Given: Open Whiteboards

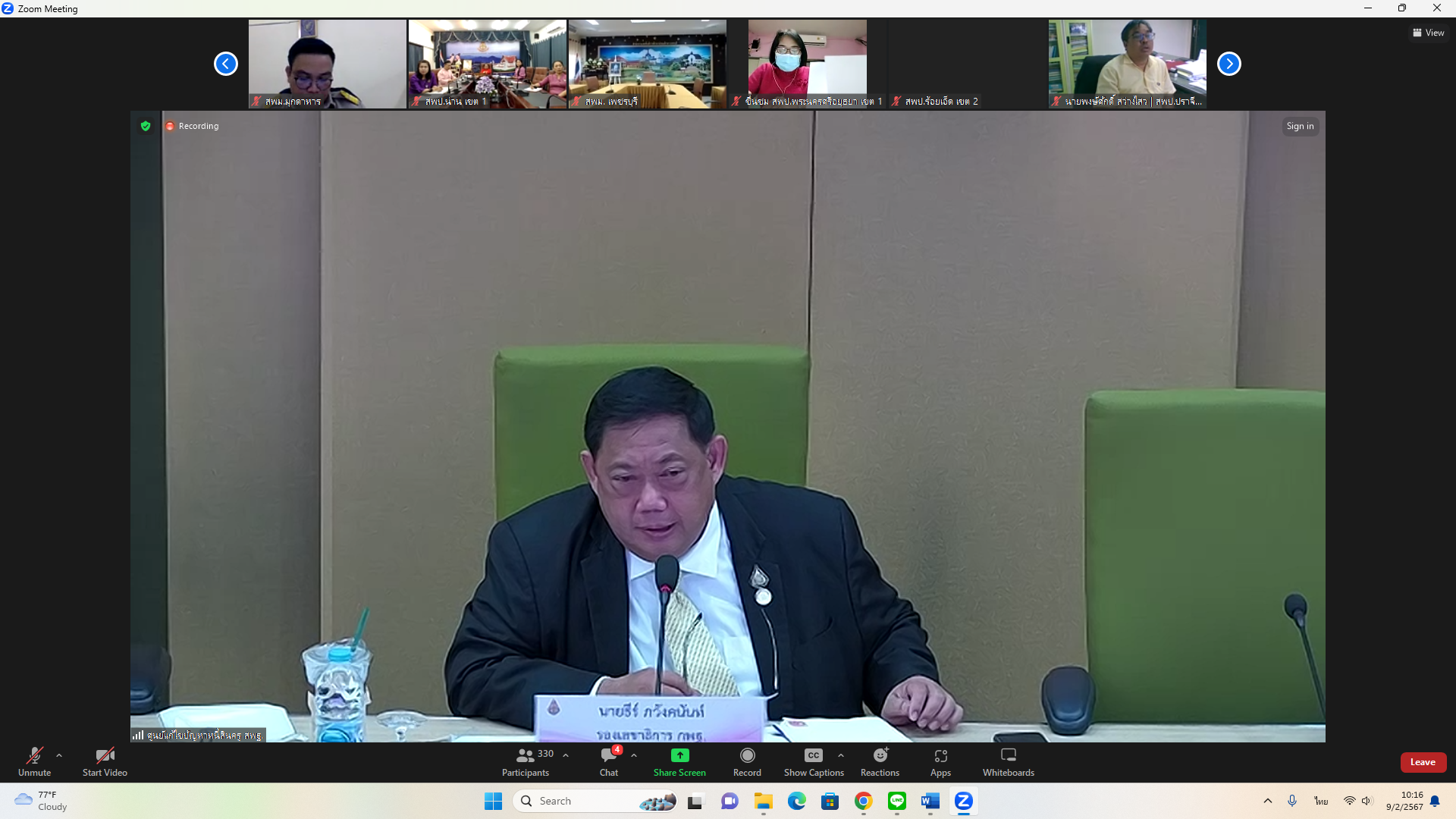Looking at the screenshot, I should point(1009,761).
